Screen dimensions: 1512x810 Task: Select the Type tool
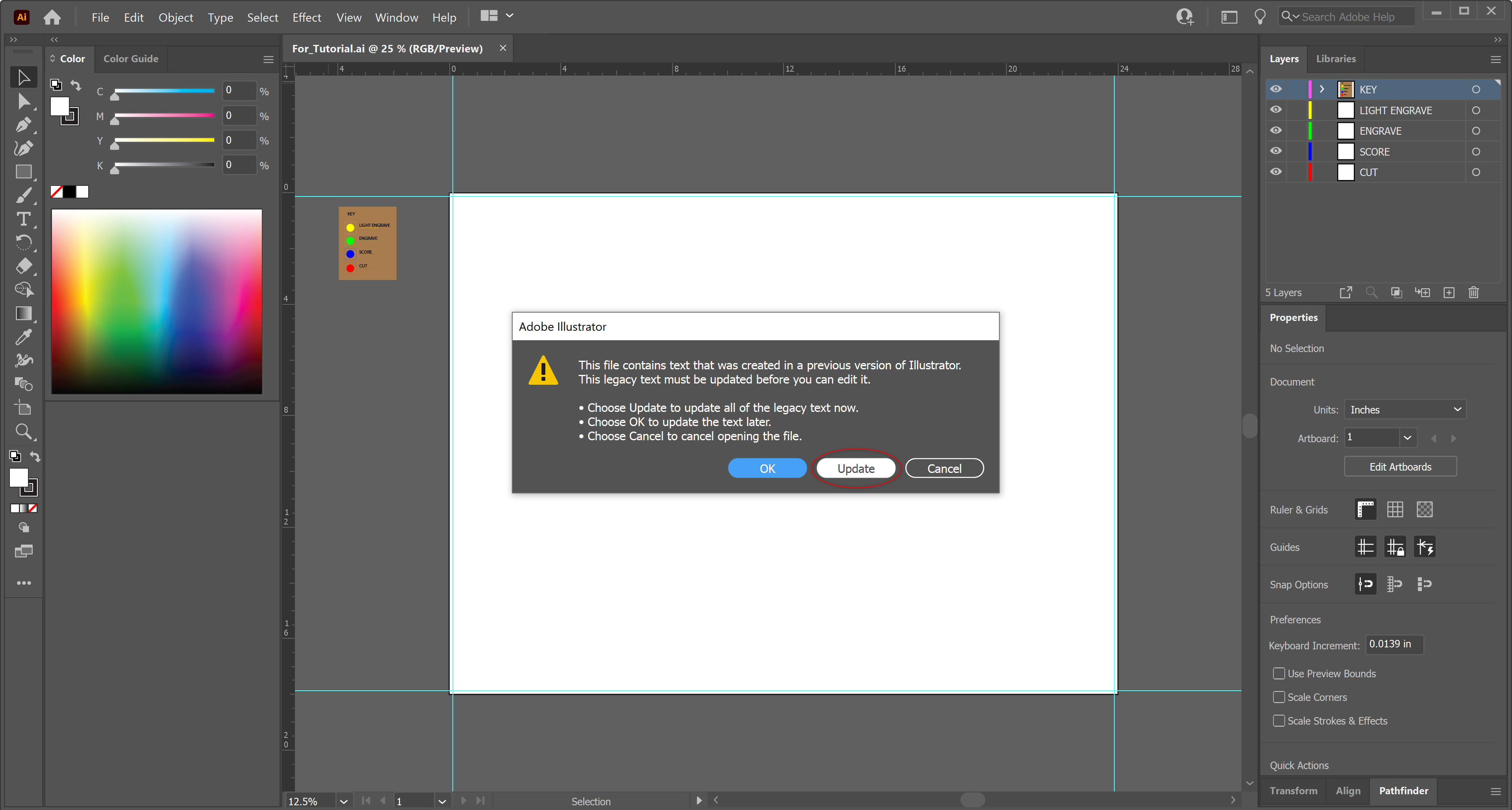point(24,219)
